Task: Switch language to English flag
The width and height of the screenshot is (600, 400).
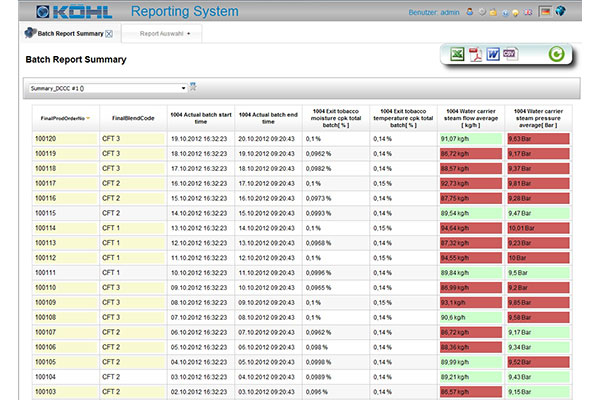Action: coord(529,12)
